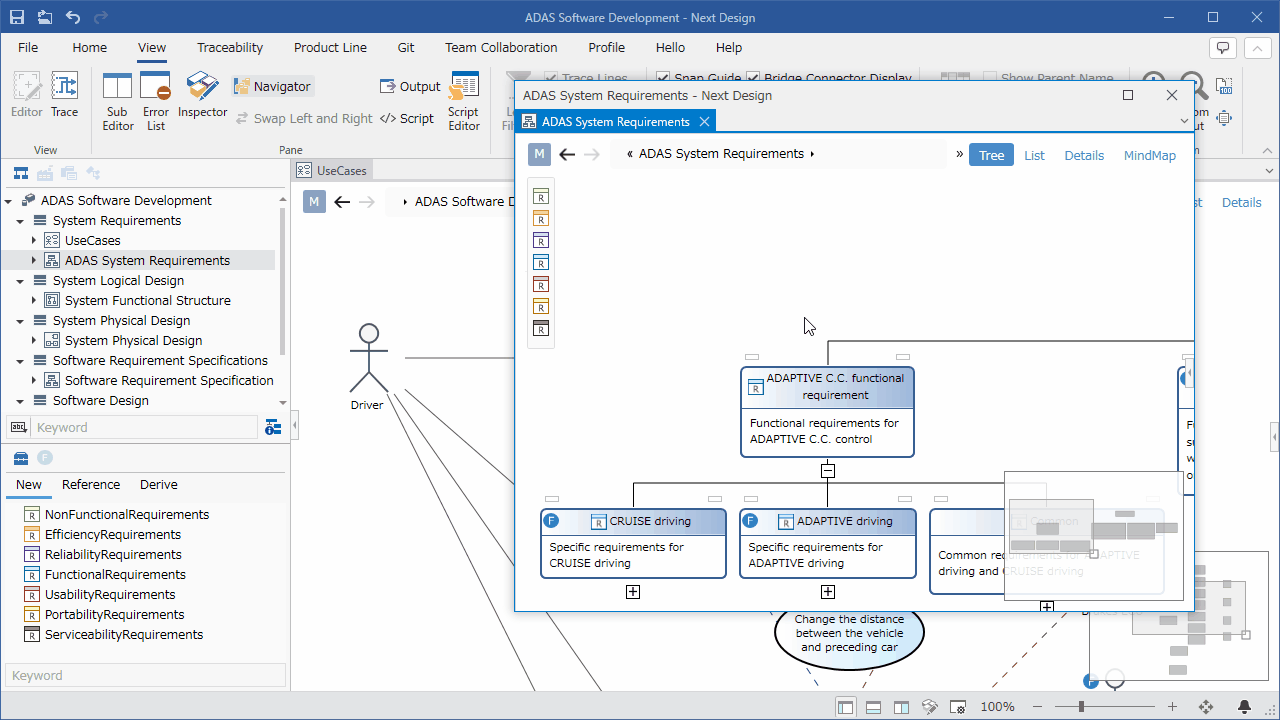Undo the last action
The width and height of the screenshot is (1280, 720).
72,17
